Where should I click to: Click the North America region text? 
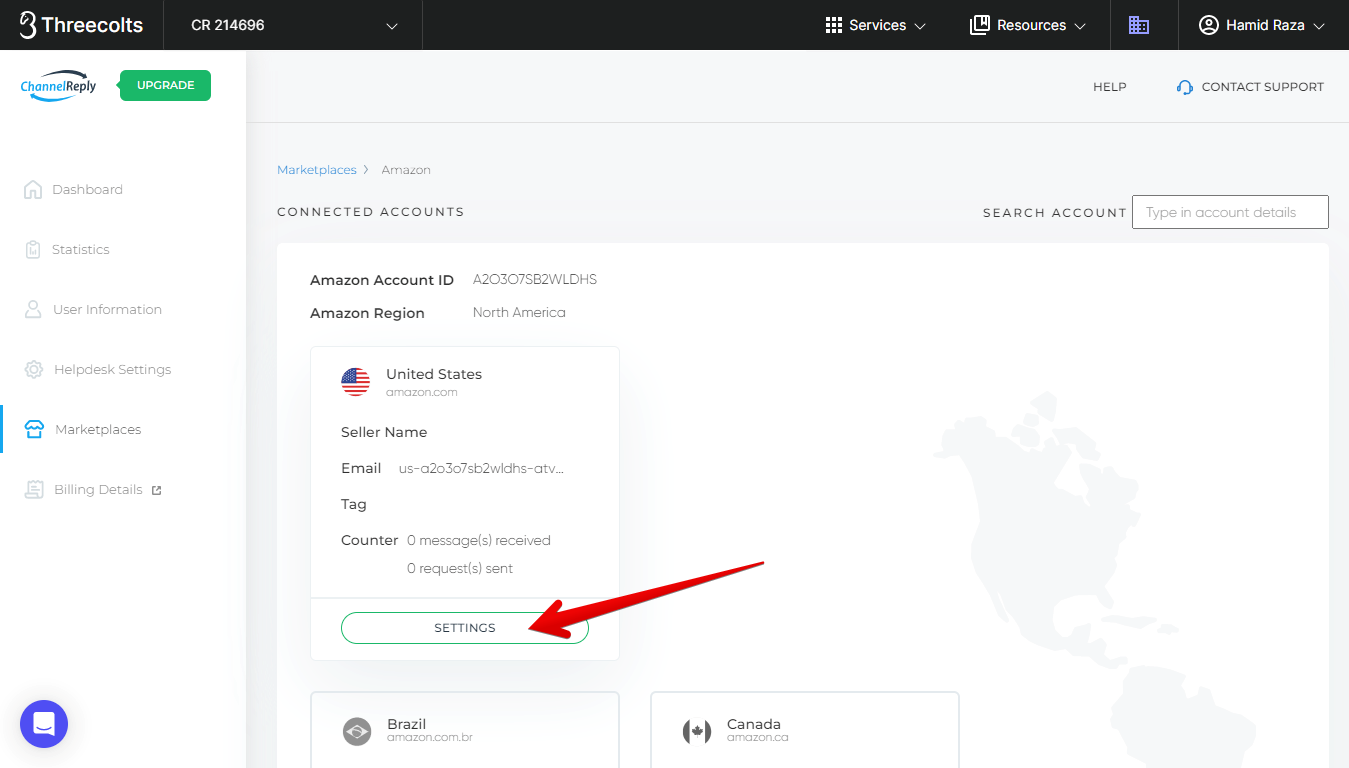[519, 313]
